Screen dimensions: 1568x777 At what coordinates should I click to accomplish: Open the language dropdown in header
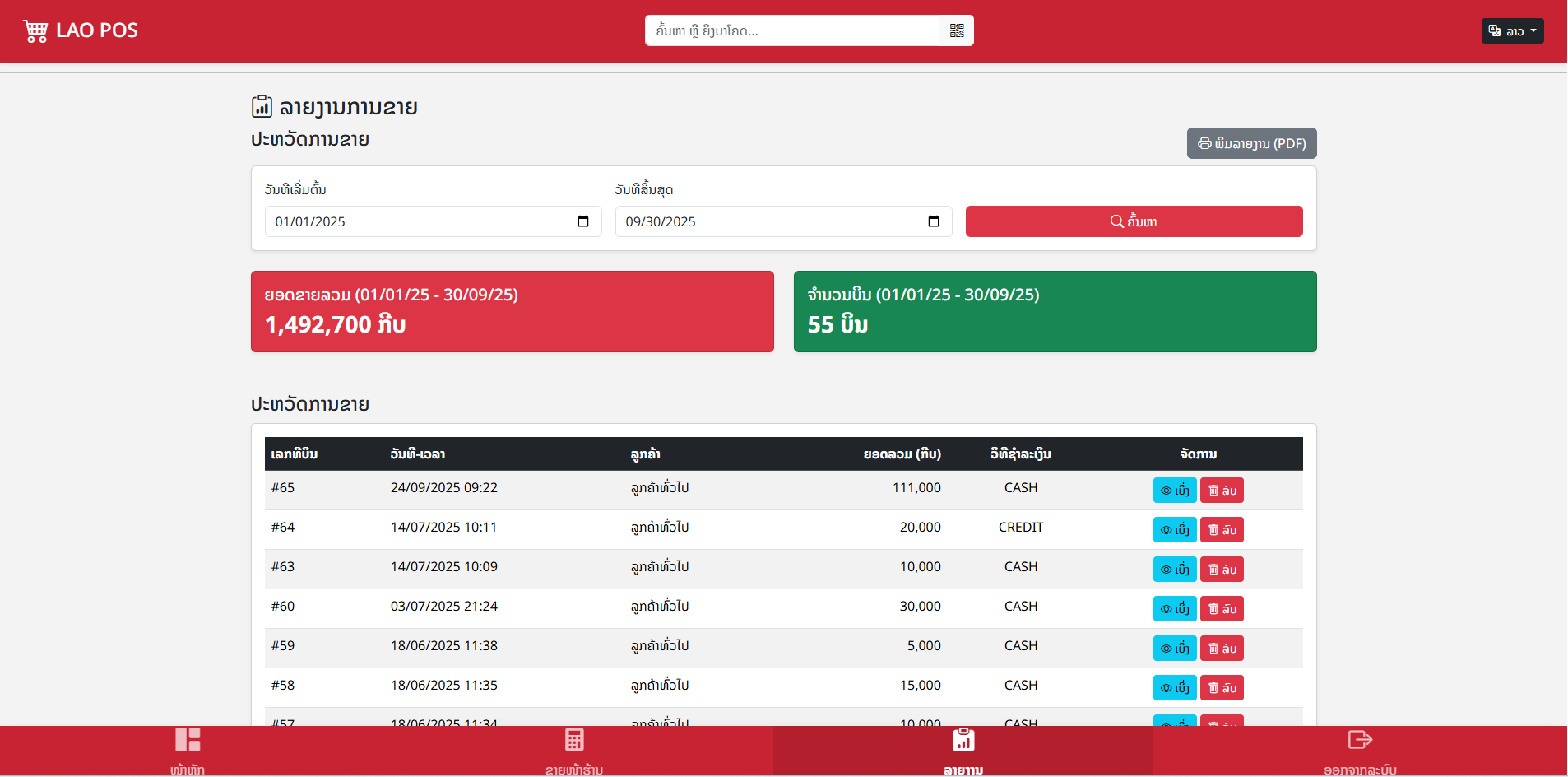(1511, 31)
